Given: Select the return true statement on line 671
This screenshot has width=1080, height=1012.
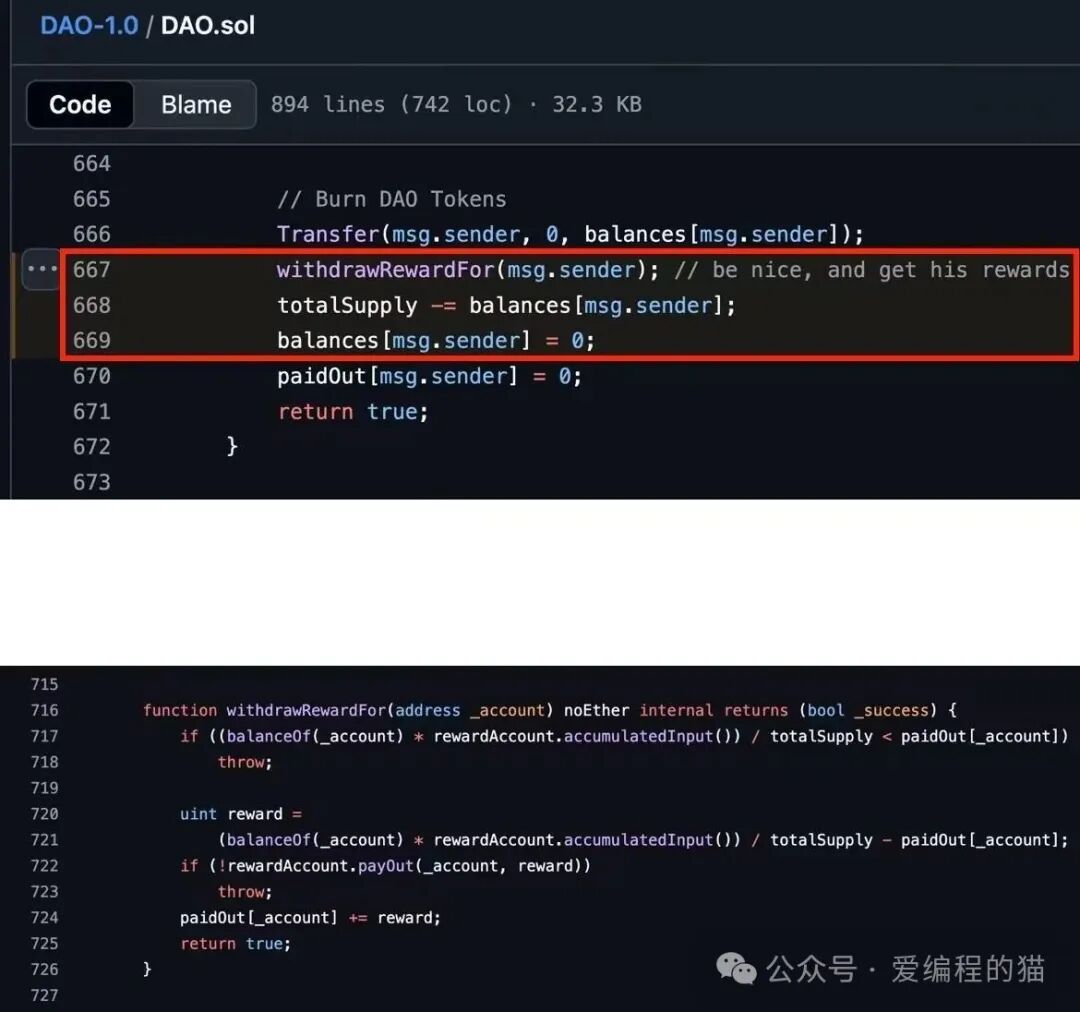Looking at the screenshot, I should click(352, 411).
